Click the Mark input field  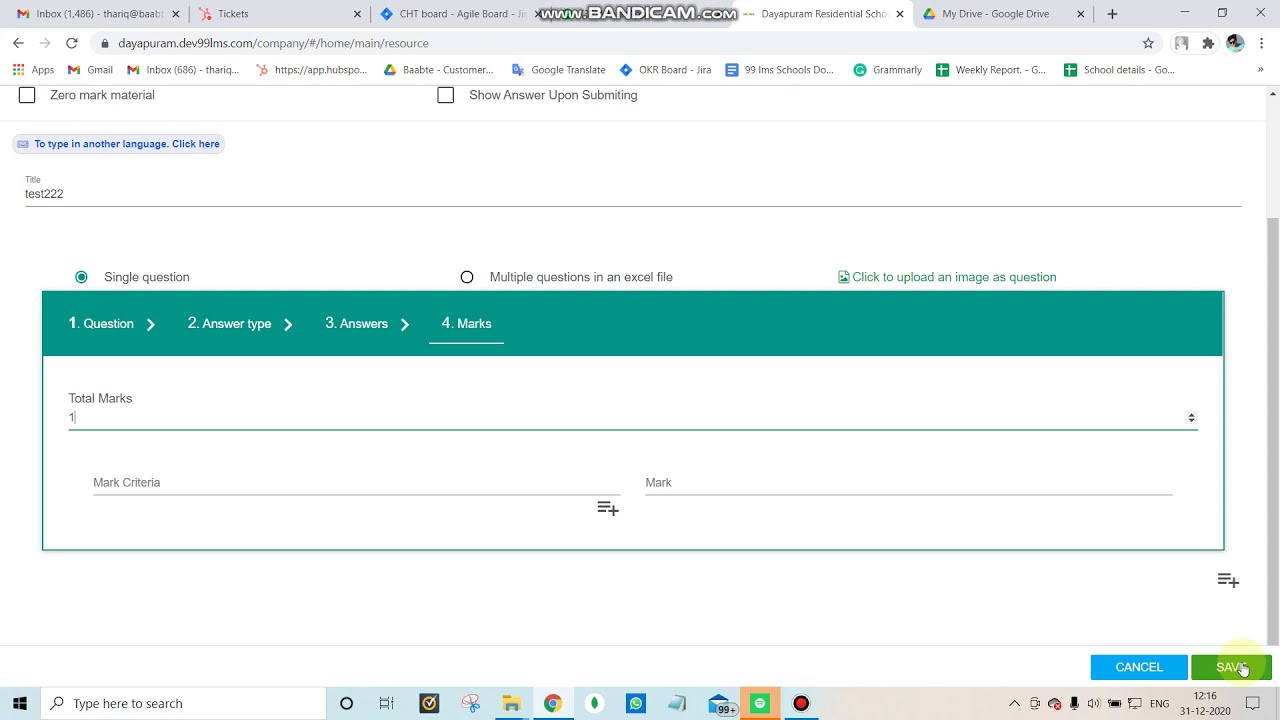coord(908,483)
